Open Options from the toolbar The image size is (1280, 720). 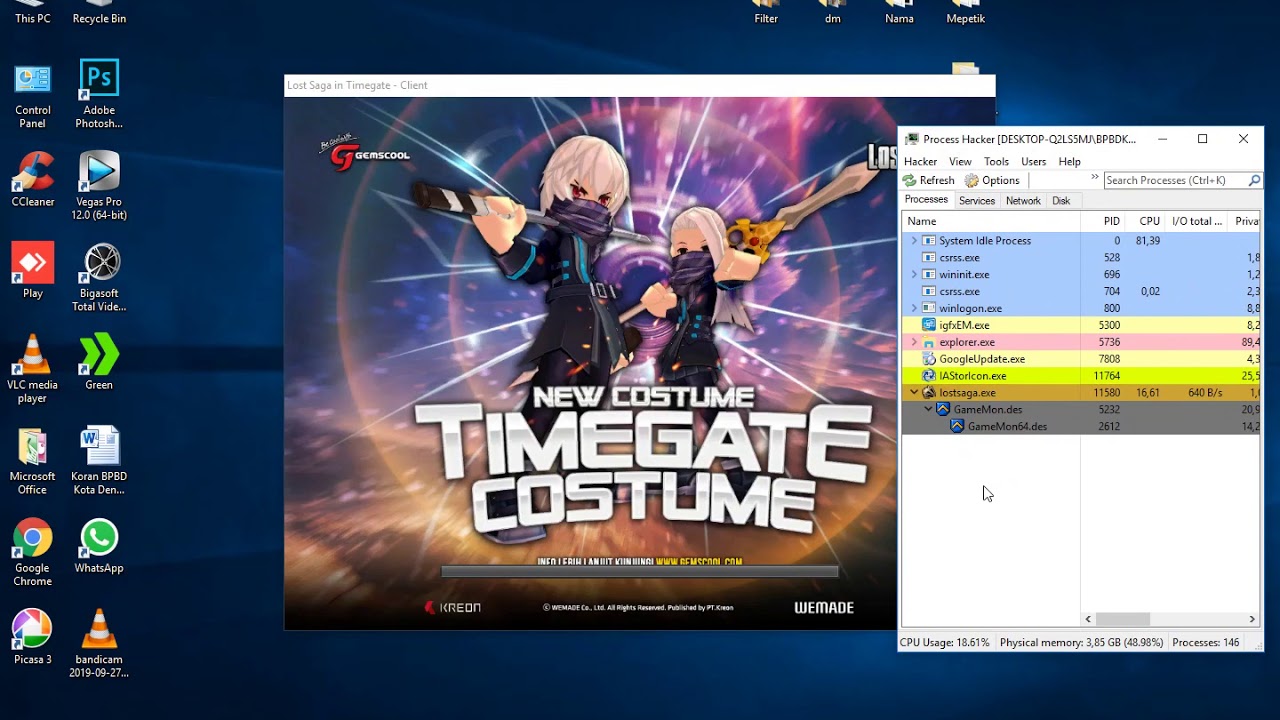[x=992, y=180]
